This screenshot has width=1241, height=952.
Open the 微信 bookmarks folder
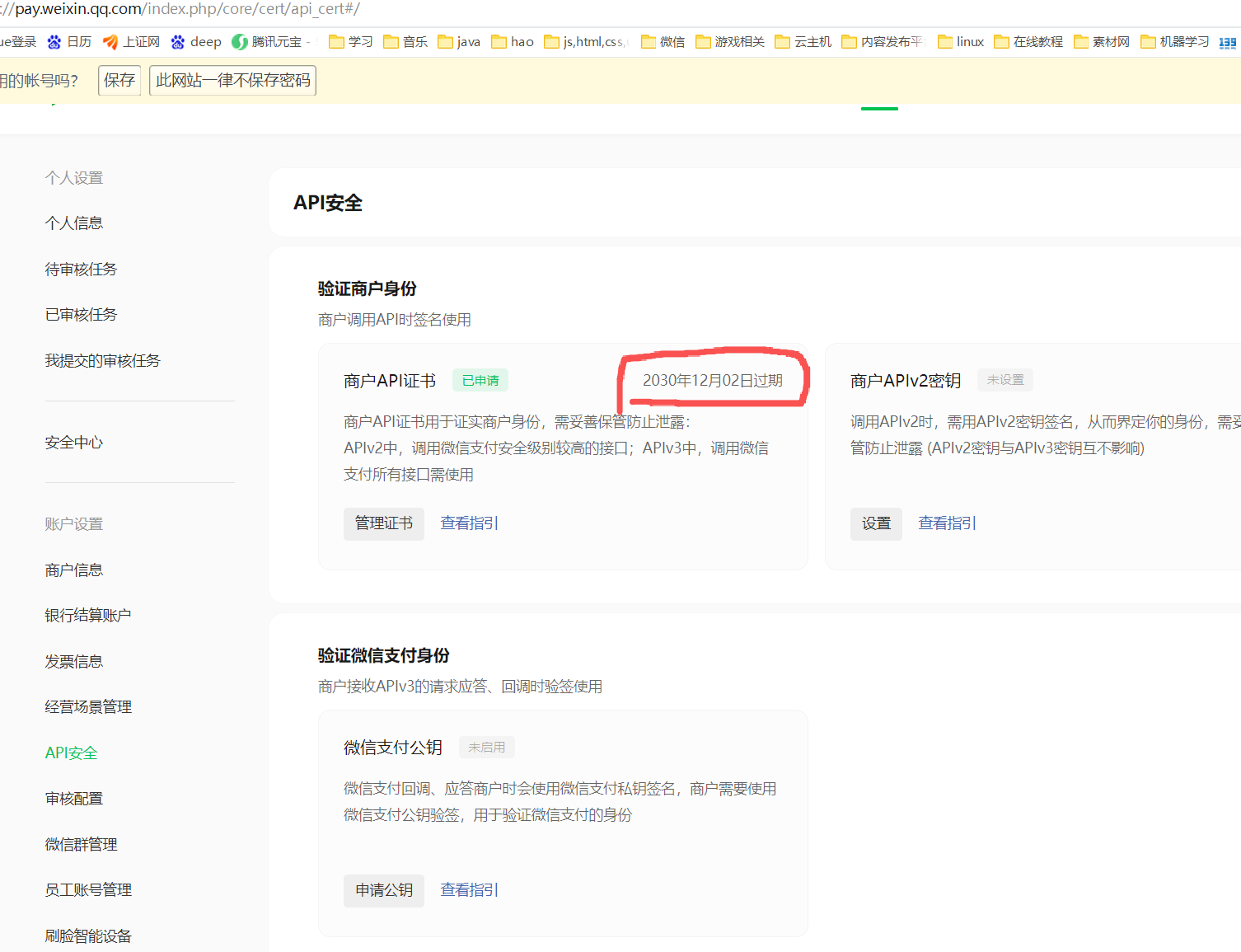(663, 42)
